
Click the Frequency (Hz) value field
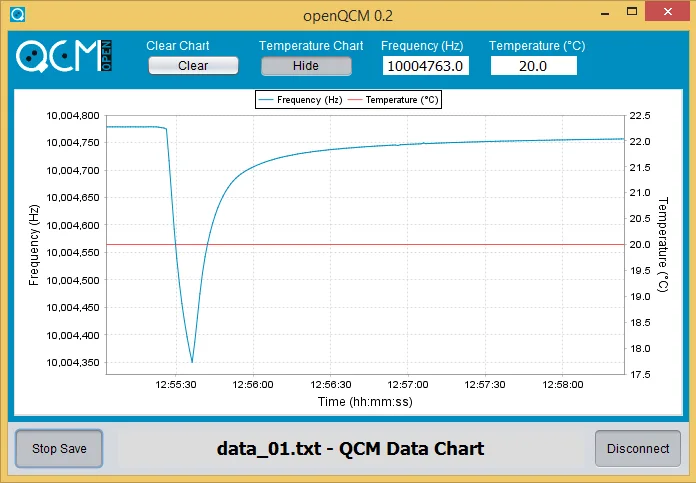tap(426, 66)
